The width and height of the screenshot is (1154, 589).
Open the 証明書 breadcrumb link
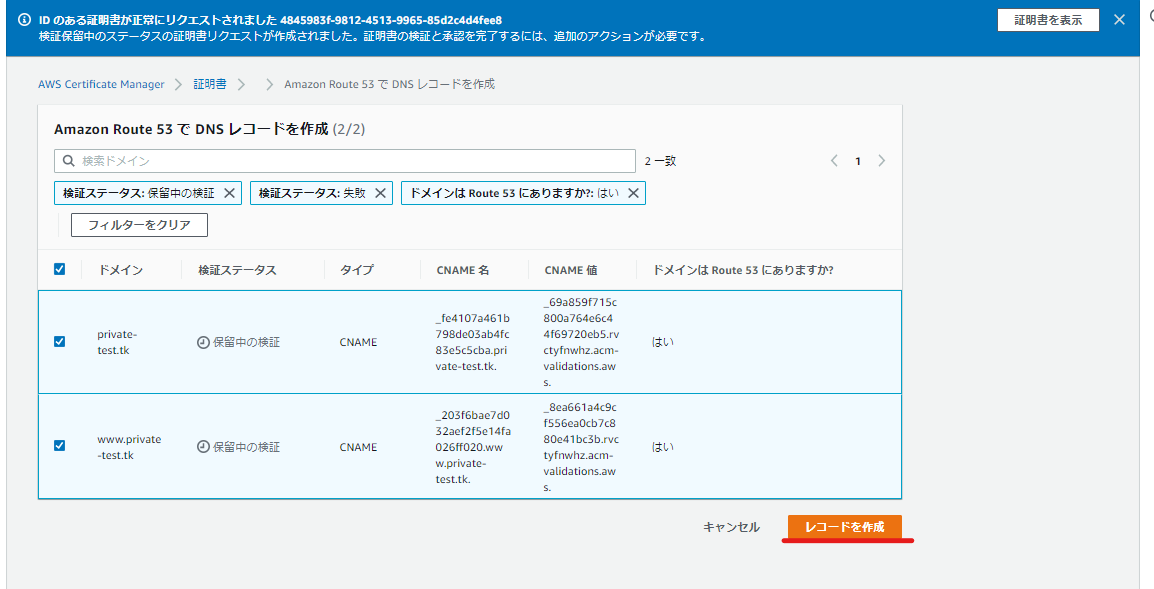(x=210, y=84)
